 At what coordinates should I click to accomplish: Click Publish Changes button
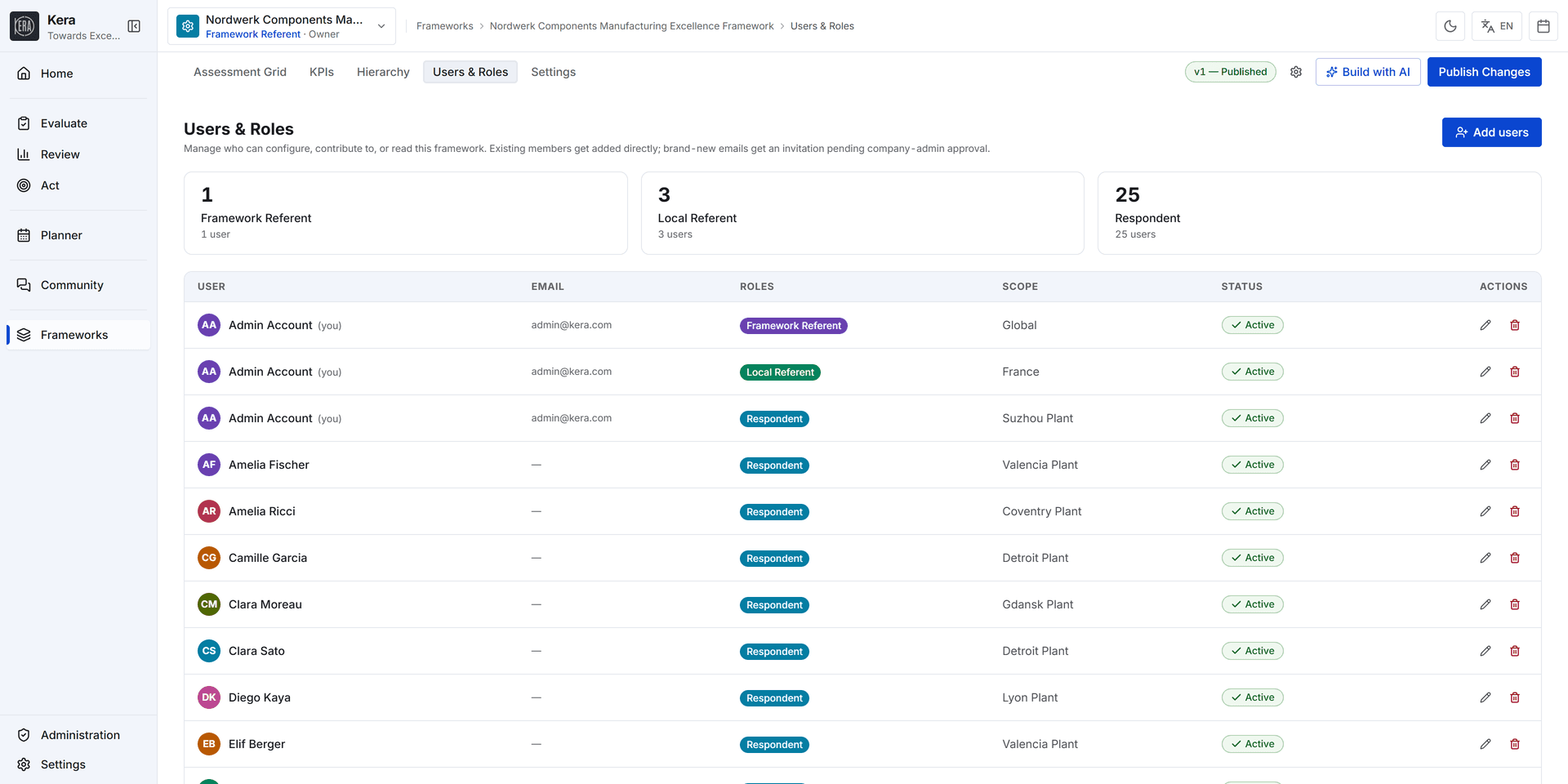pos(1484,72)
